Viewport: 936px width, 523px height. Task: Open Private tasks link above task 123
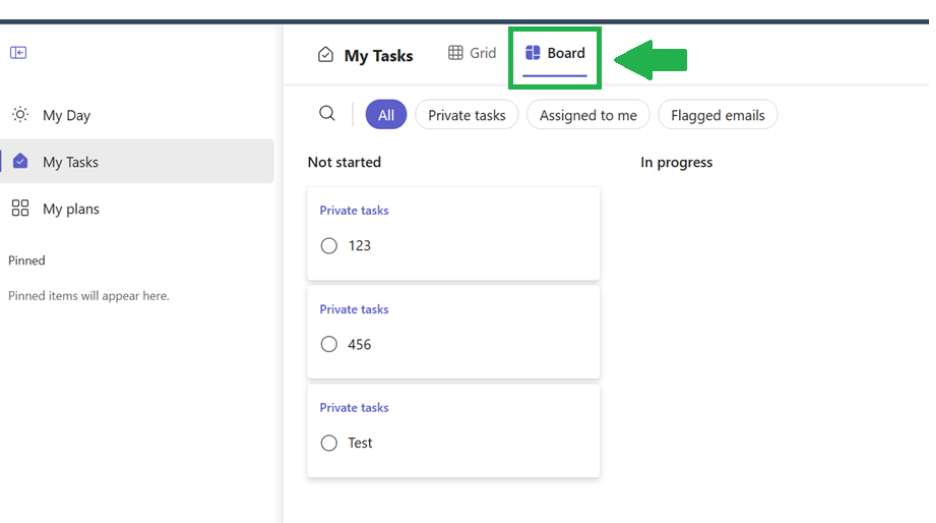click(x=354, y=210)
